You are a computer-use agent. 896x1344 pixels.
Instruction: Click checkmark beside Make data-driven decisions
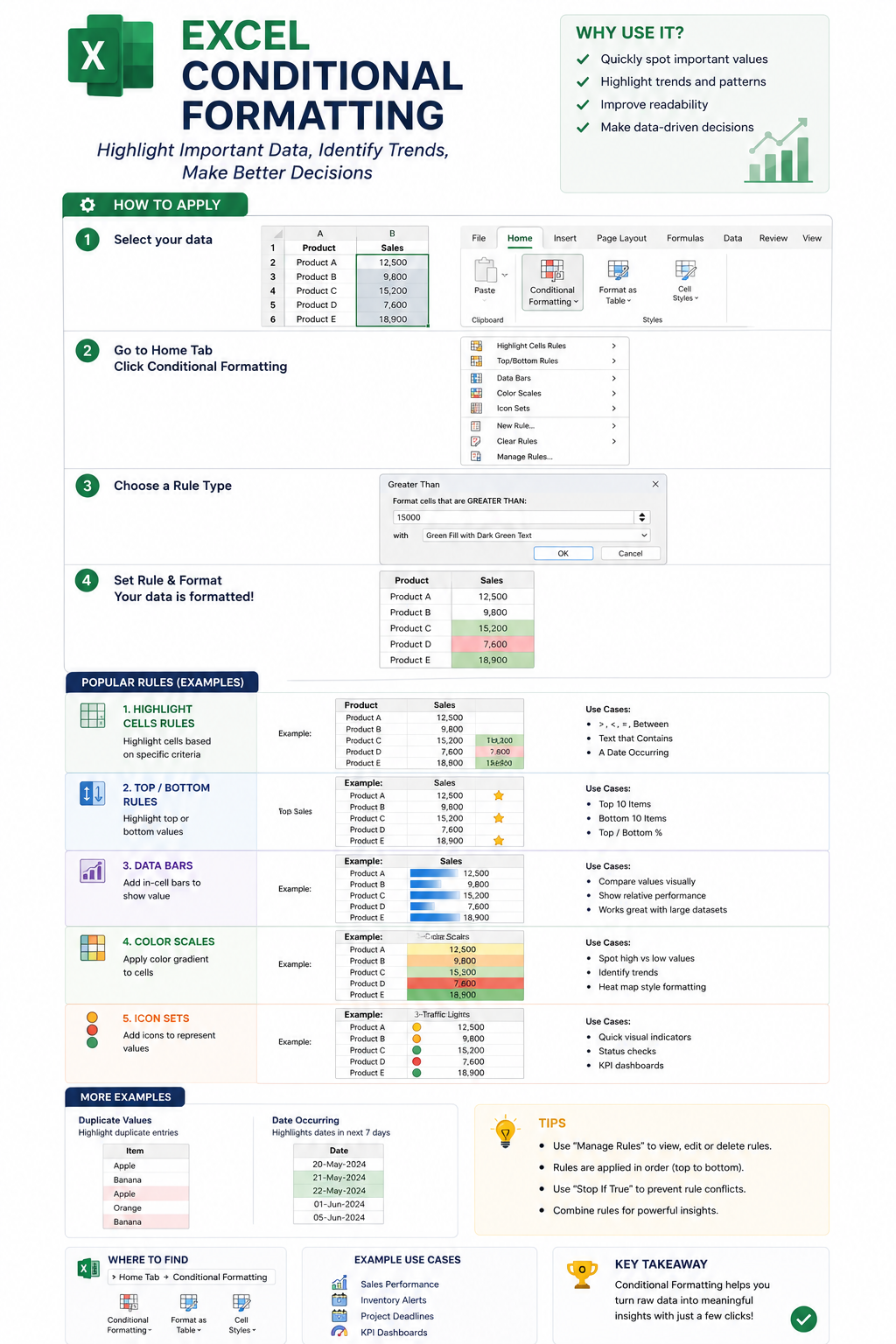pyautogui.click(x=583, y=128)
